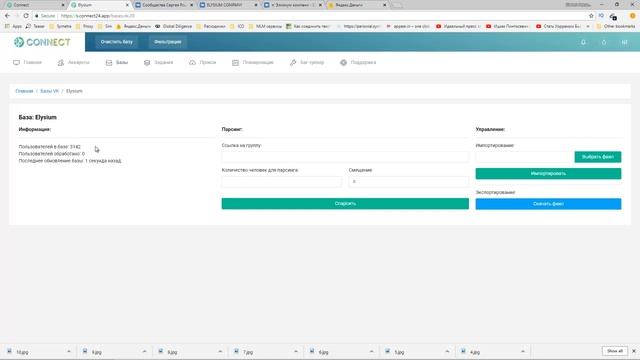Focus the Количество человек для парсинга field
Viewport: 640px width, 360px height.
282,182
